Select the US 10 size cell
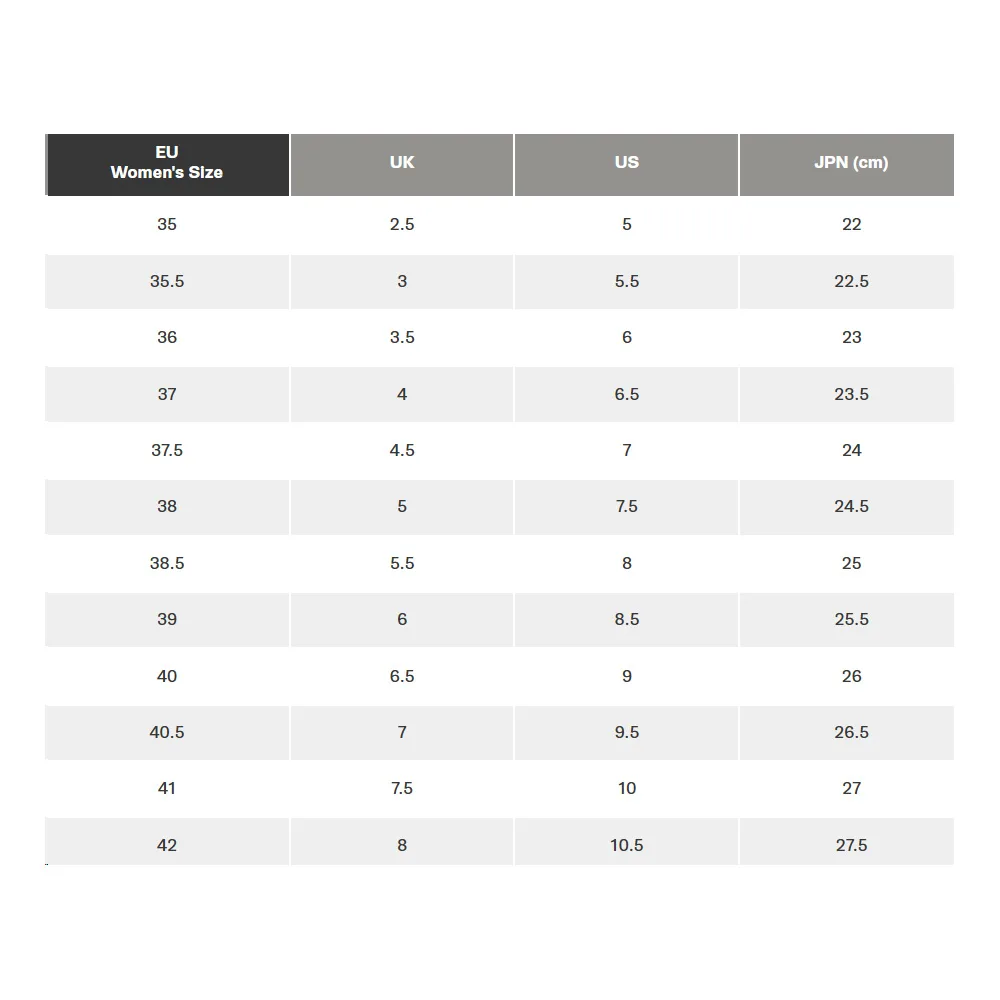The height and width of the screenshot is (1000, 1000). click(x=627, y=788)
